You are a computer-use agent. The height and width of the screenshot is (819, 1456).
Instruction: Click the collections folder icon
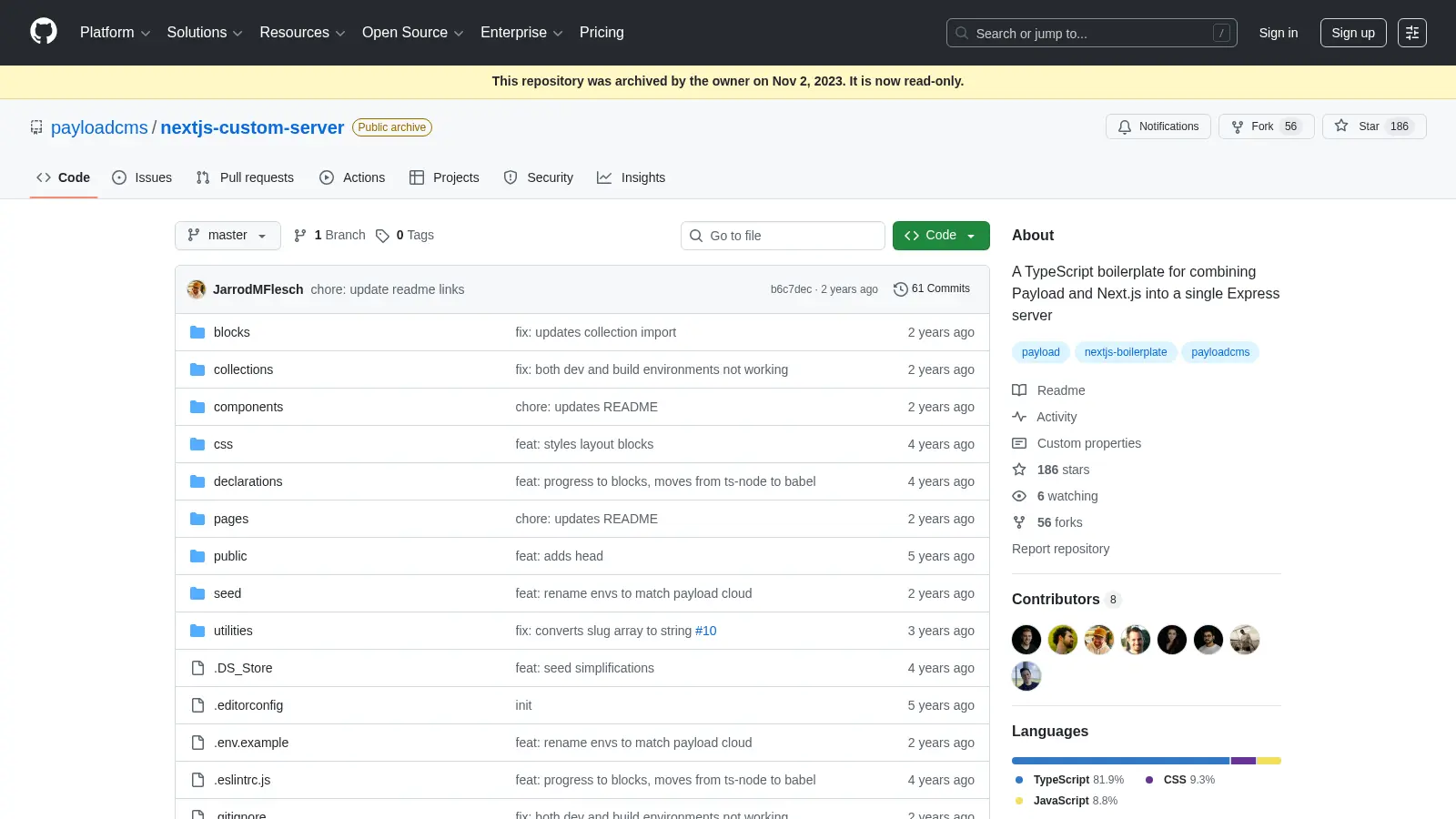click(197, 369)
